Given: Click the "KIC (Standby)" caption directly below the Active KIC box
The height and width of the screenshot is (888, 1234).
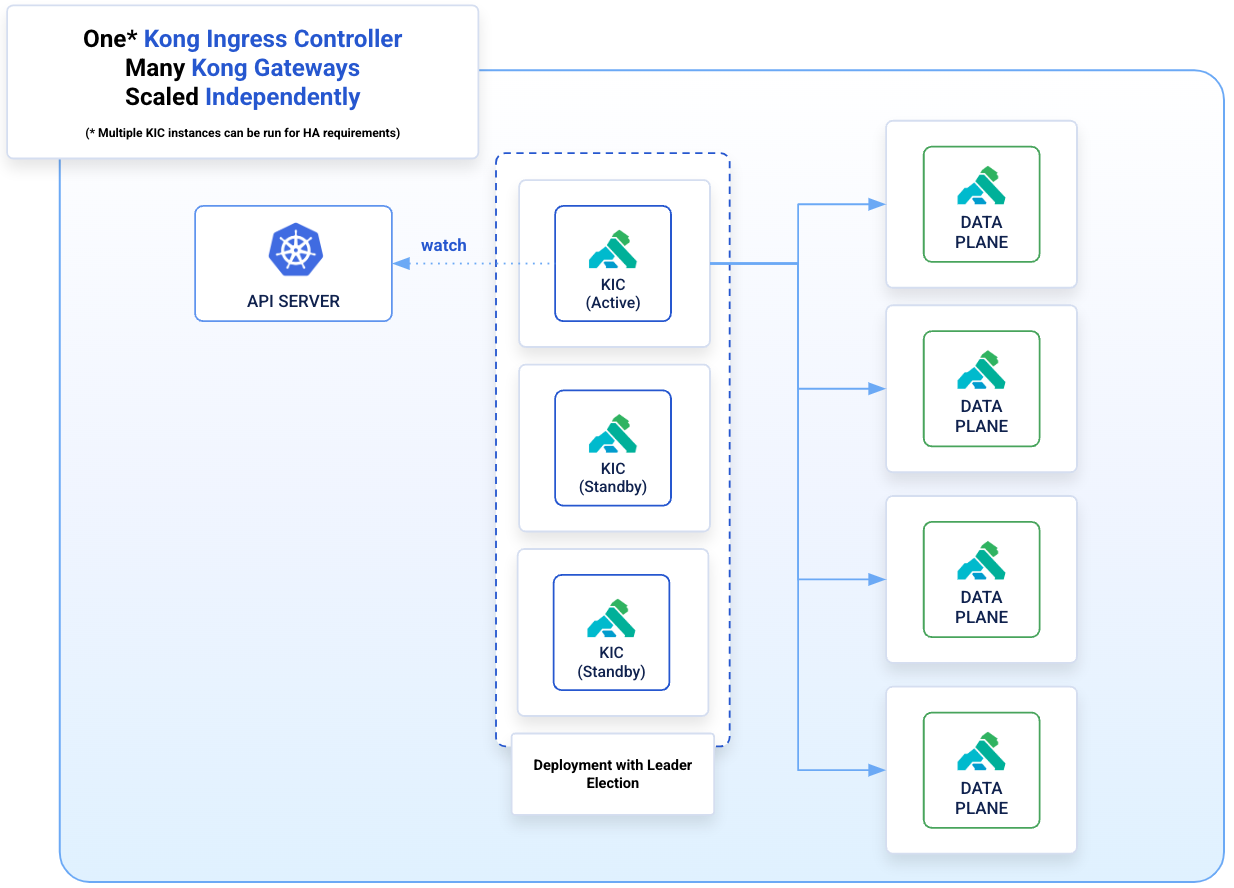Looking at the screenshot, I should pos(613,477).
